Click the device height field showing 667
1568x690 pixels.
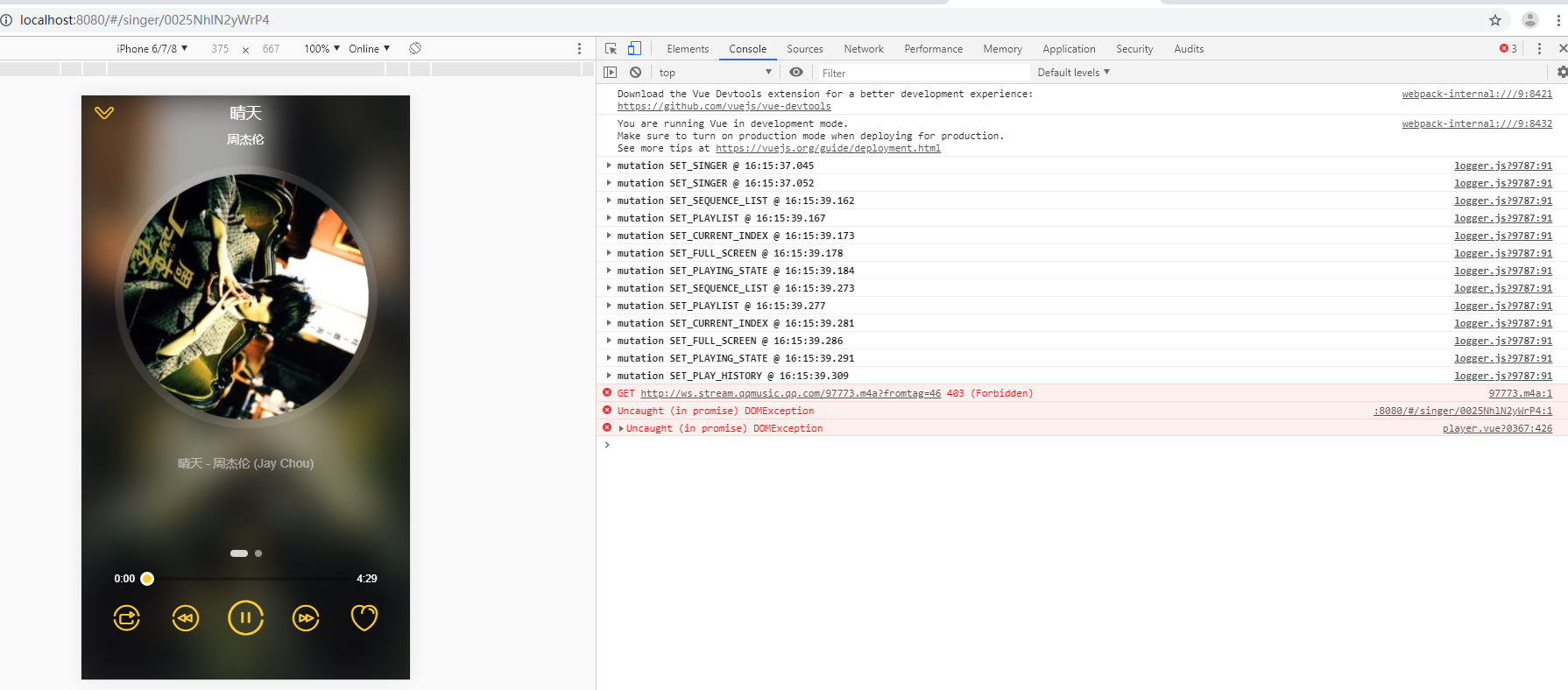(271, 49)
